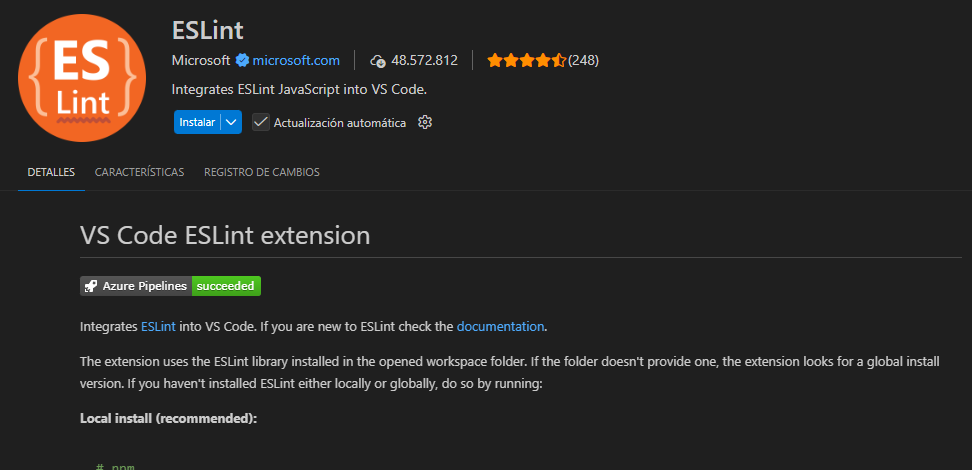Open the documentation link

click(x=500, y=326)
